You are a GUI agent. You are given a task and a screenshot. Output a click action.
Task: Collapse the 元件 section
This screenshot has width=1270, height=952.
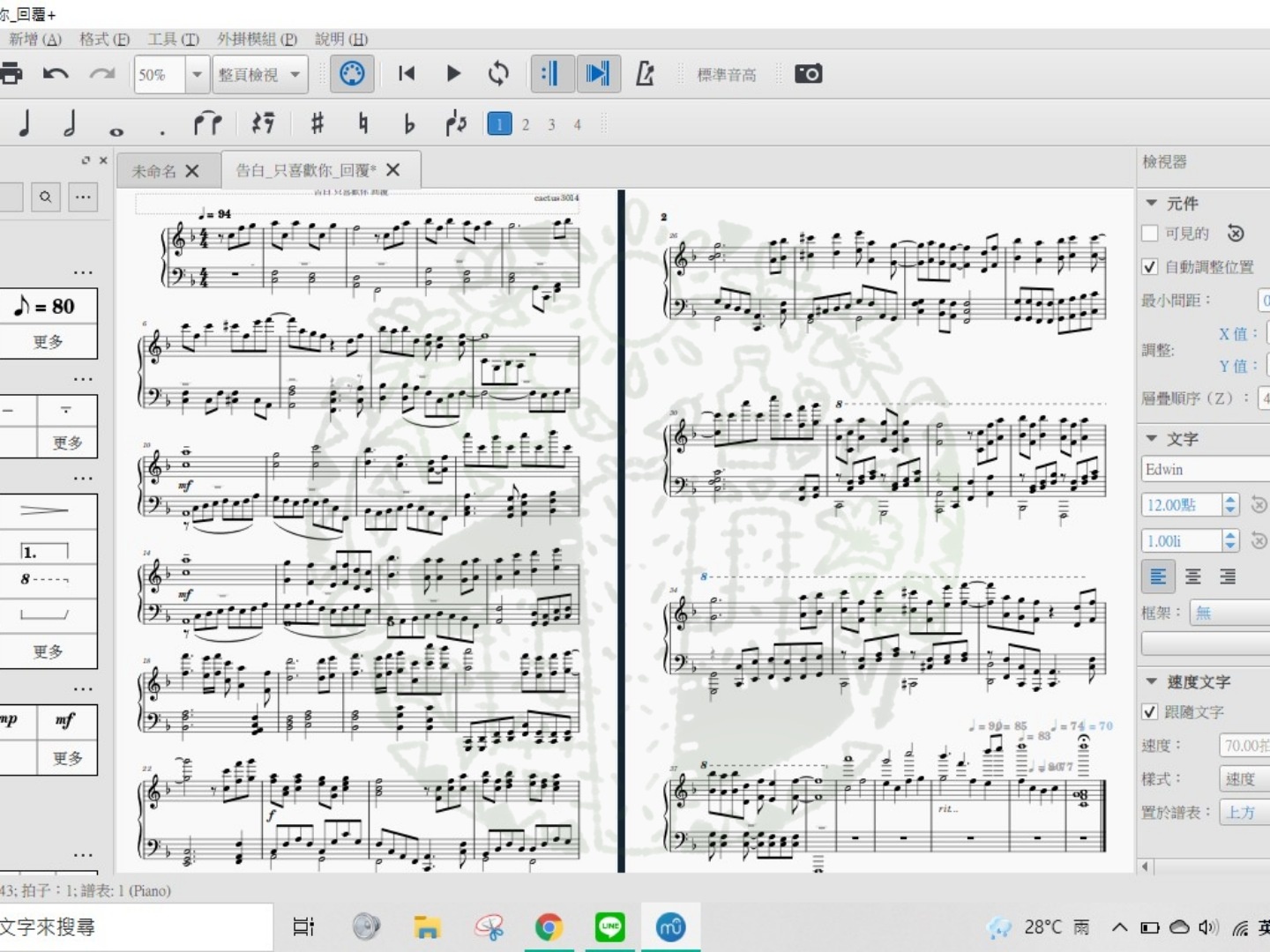point(1151,203)
